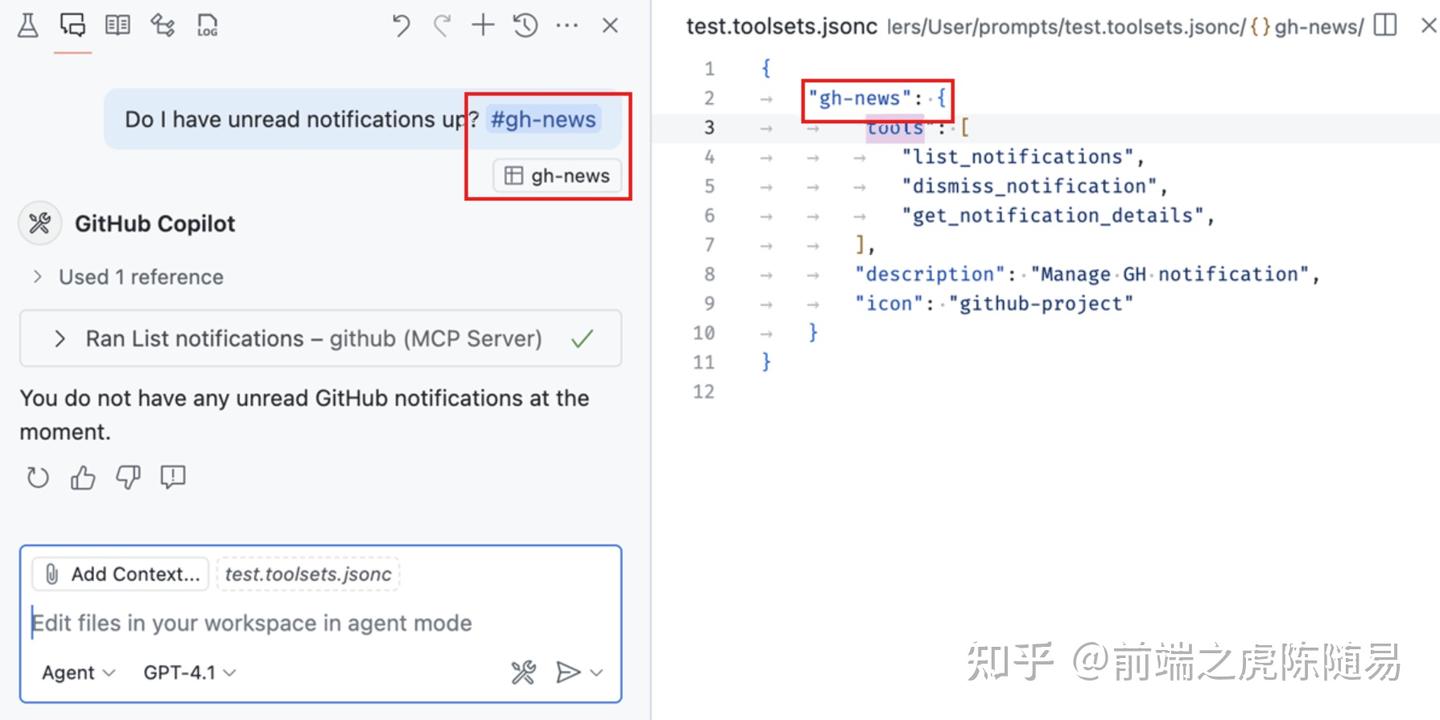Image resolution: width=1440 pixels, height=720 pixels.
Task: Give a thumbs up on the response
Action: coord(82,477)
